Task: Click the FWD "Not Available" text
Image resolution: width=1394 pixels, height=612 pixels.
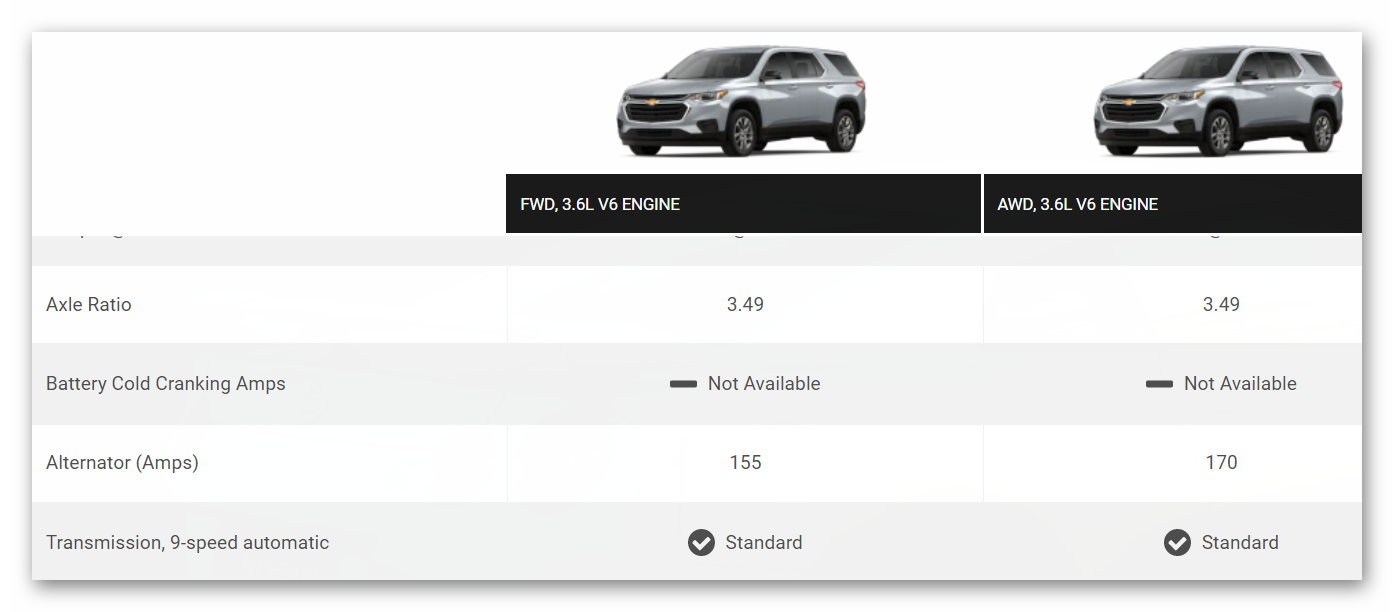Action: (x=764, y=384)
